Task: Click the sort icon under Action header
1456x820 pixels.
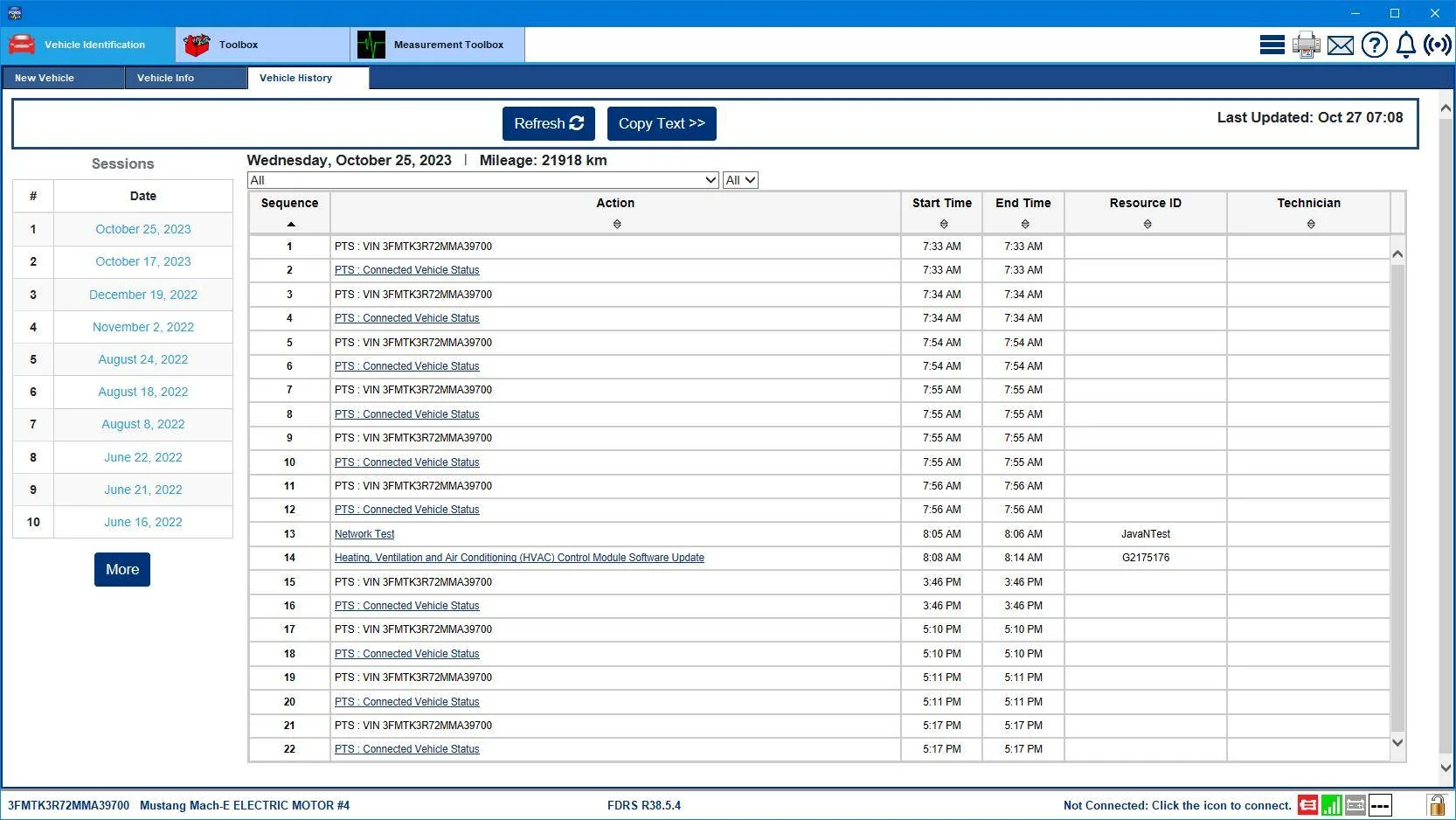Action: (617, 225)
